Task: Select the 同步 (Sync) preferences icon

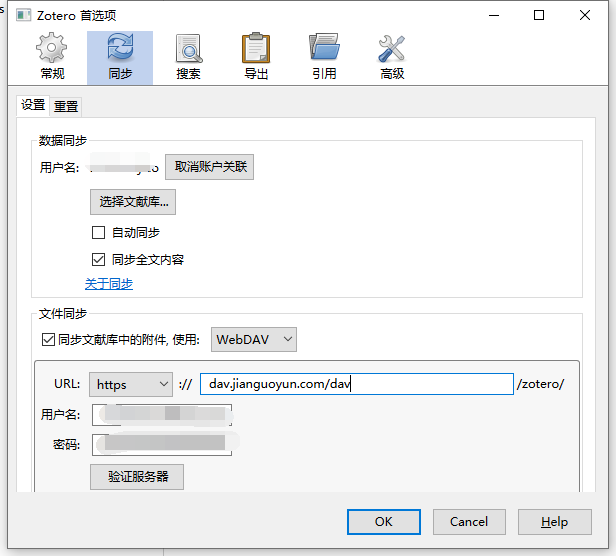Action: tap(120, 57)
